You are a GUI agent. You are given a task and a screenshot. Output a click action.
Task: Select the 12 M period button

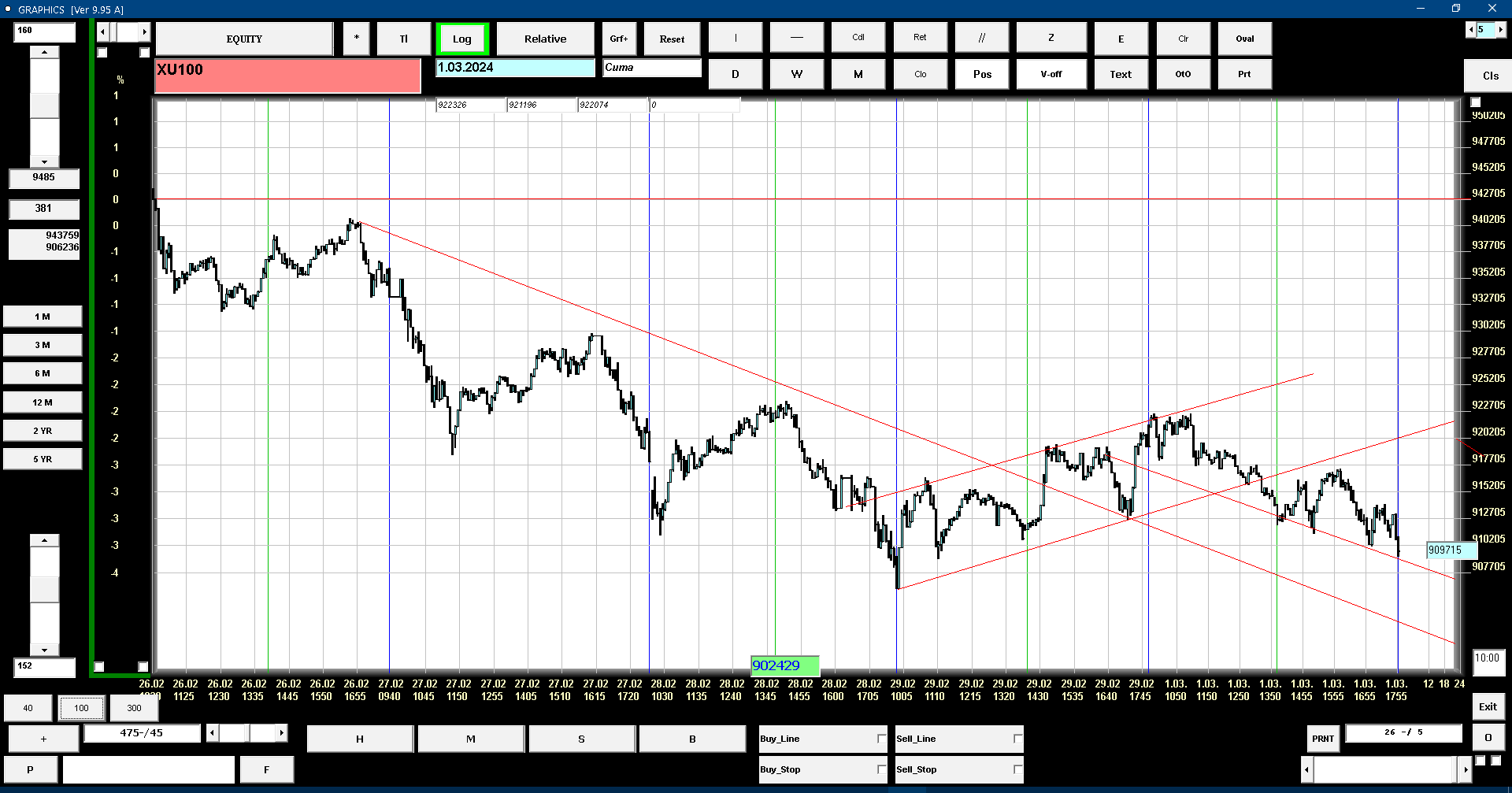point(43,402)
